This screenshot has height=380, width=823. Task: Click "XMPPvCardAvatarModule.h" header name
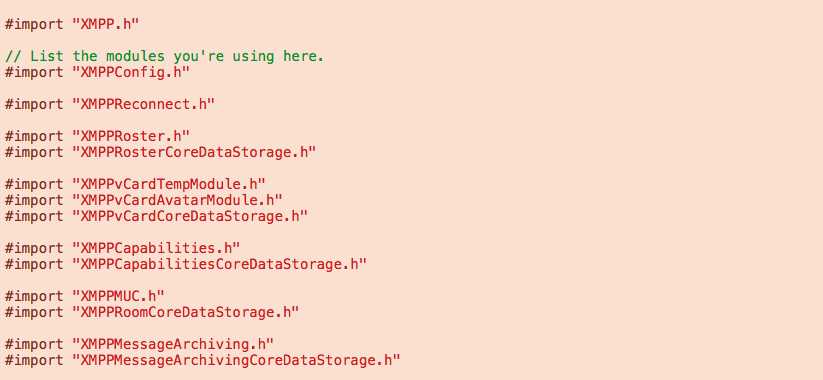click(x=177, y=200)
